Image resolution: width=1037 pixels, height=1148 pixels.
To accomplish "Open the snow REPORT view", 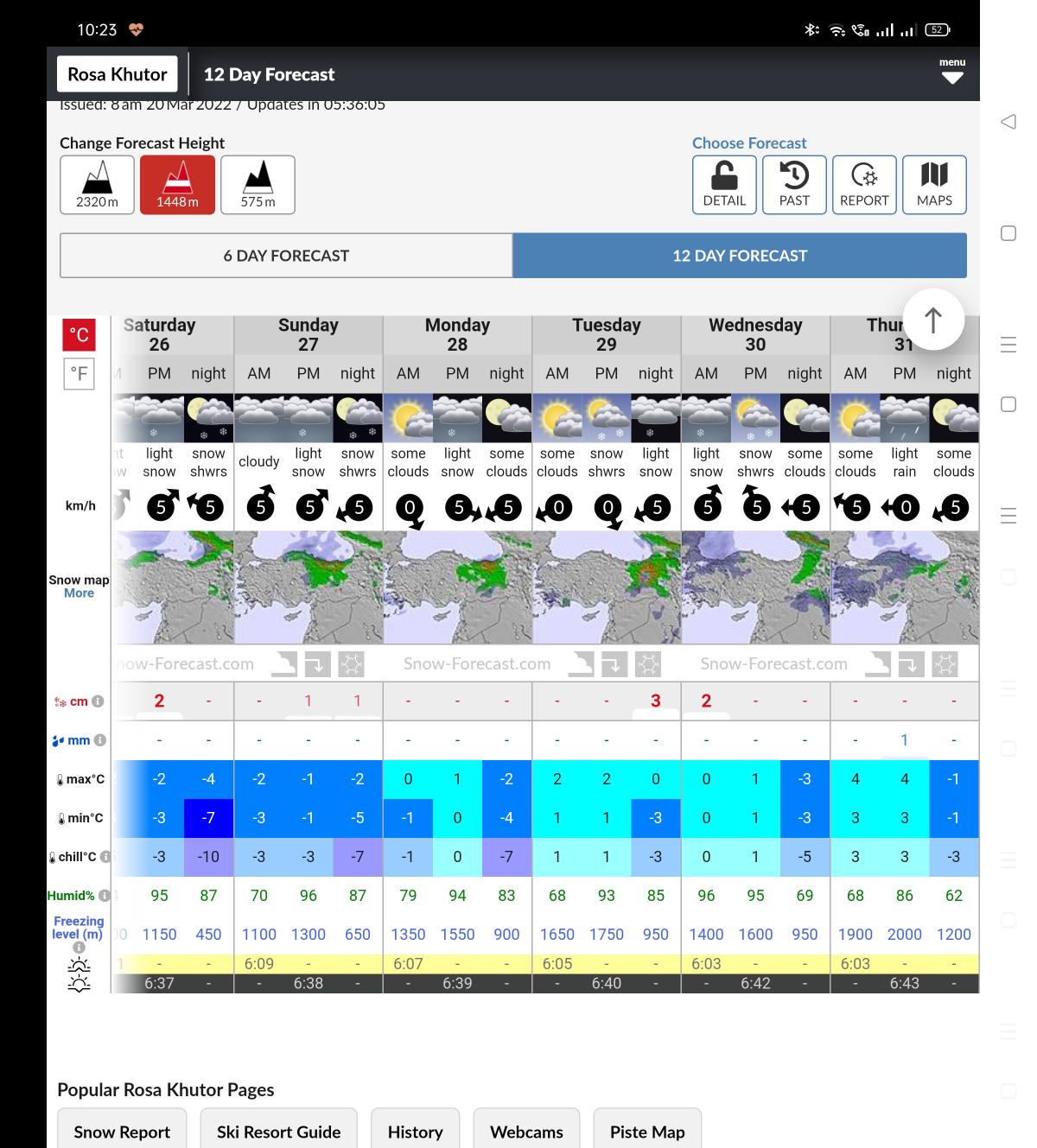I will tap(864, 185).
